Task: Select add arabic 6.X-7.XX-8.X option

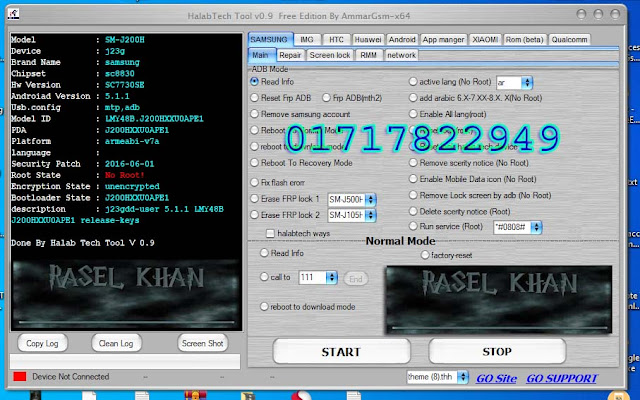Action: coord(413,98)
